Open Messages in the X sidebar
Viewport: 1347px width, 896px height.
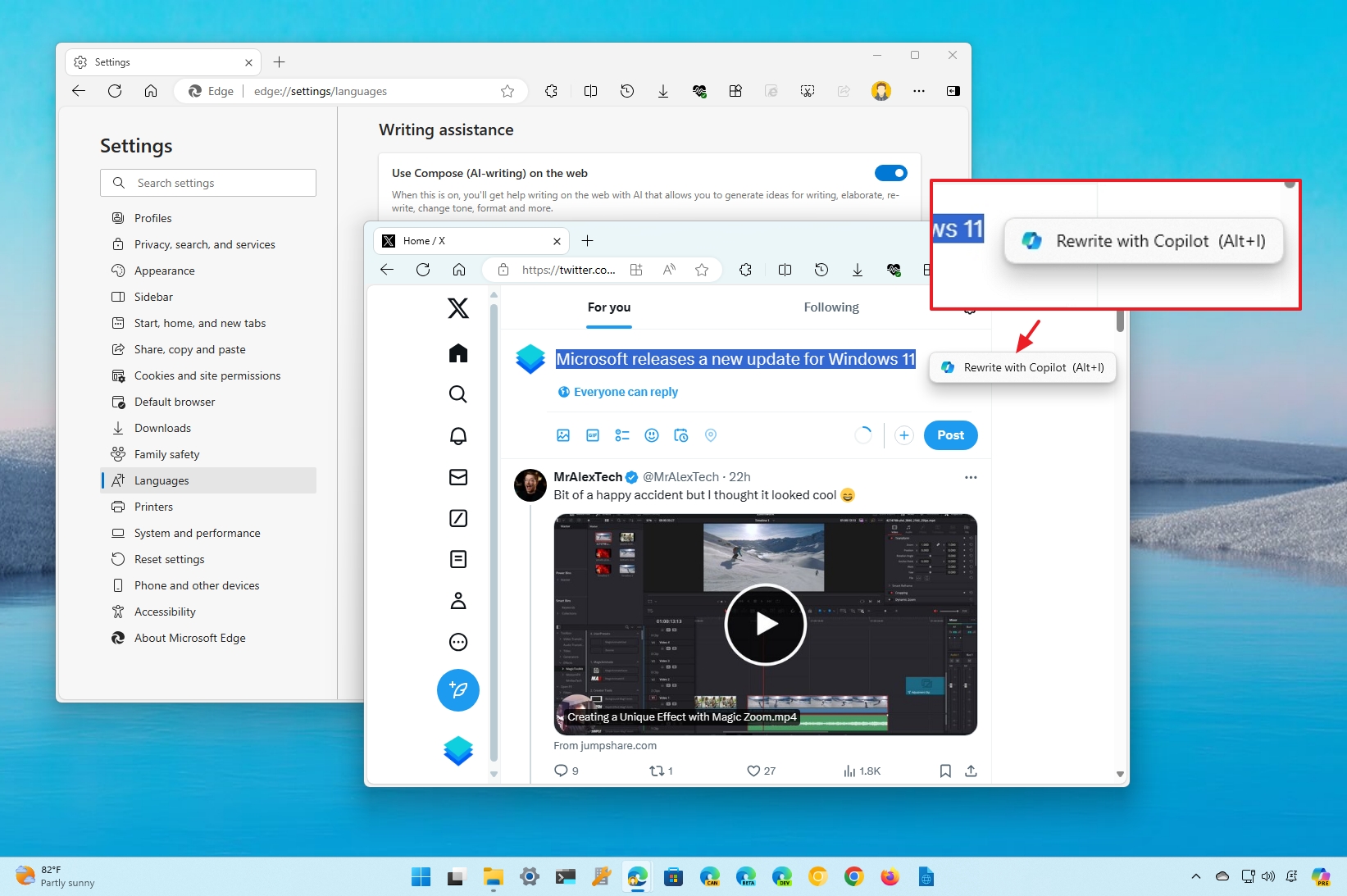[x=457, y=477]
